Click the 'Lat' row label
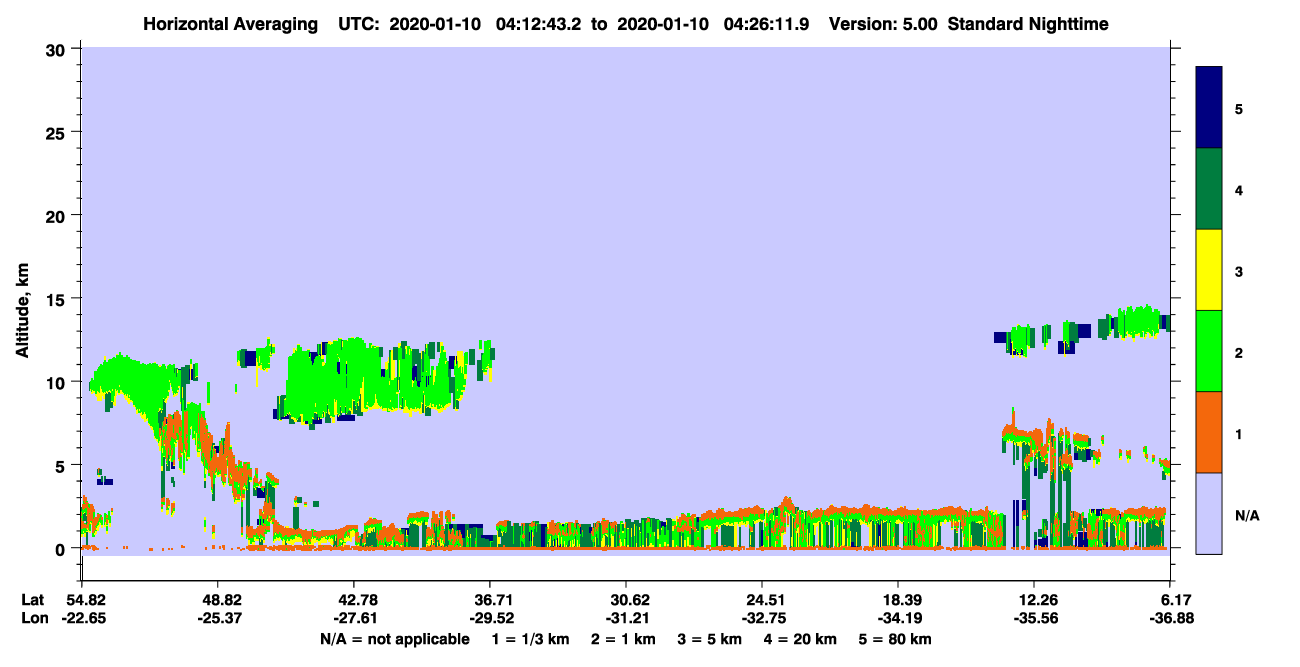This screenshot has width=1300, height=667. tap(31, 600)
